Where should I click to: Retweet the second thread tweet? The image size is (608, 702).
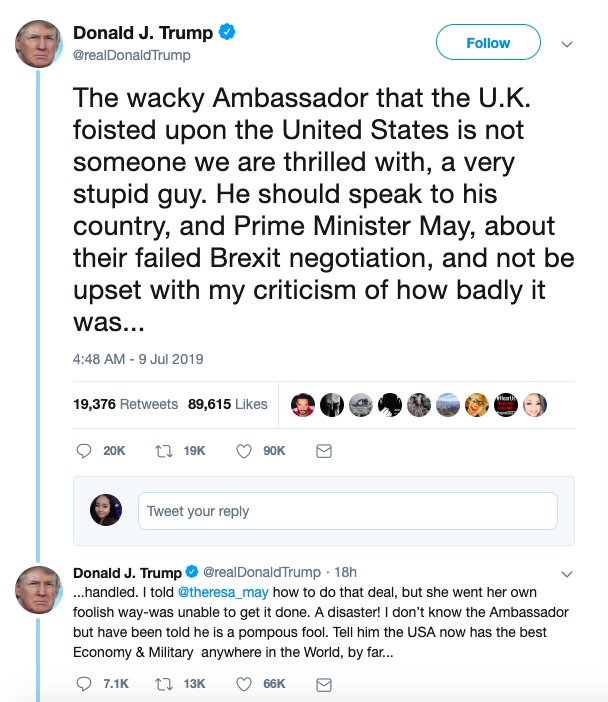163,683
